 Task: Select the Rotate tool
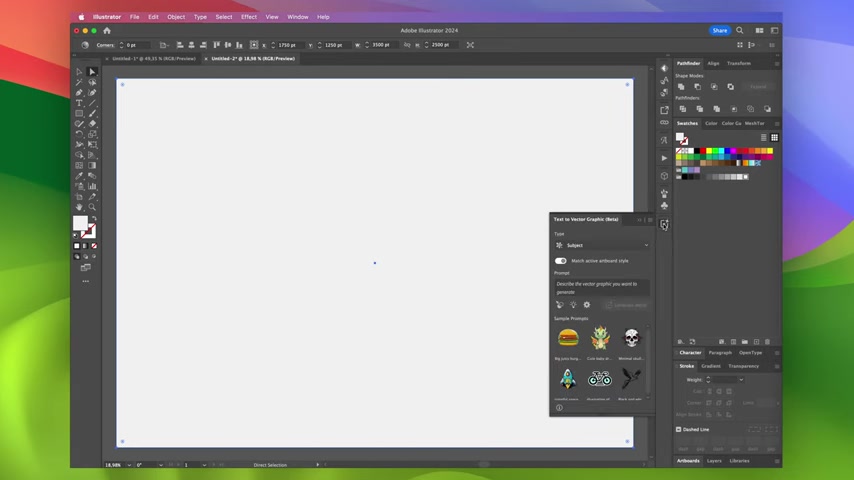[79, 134]
